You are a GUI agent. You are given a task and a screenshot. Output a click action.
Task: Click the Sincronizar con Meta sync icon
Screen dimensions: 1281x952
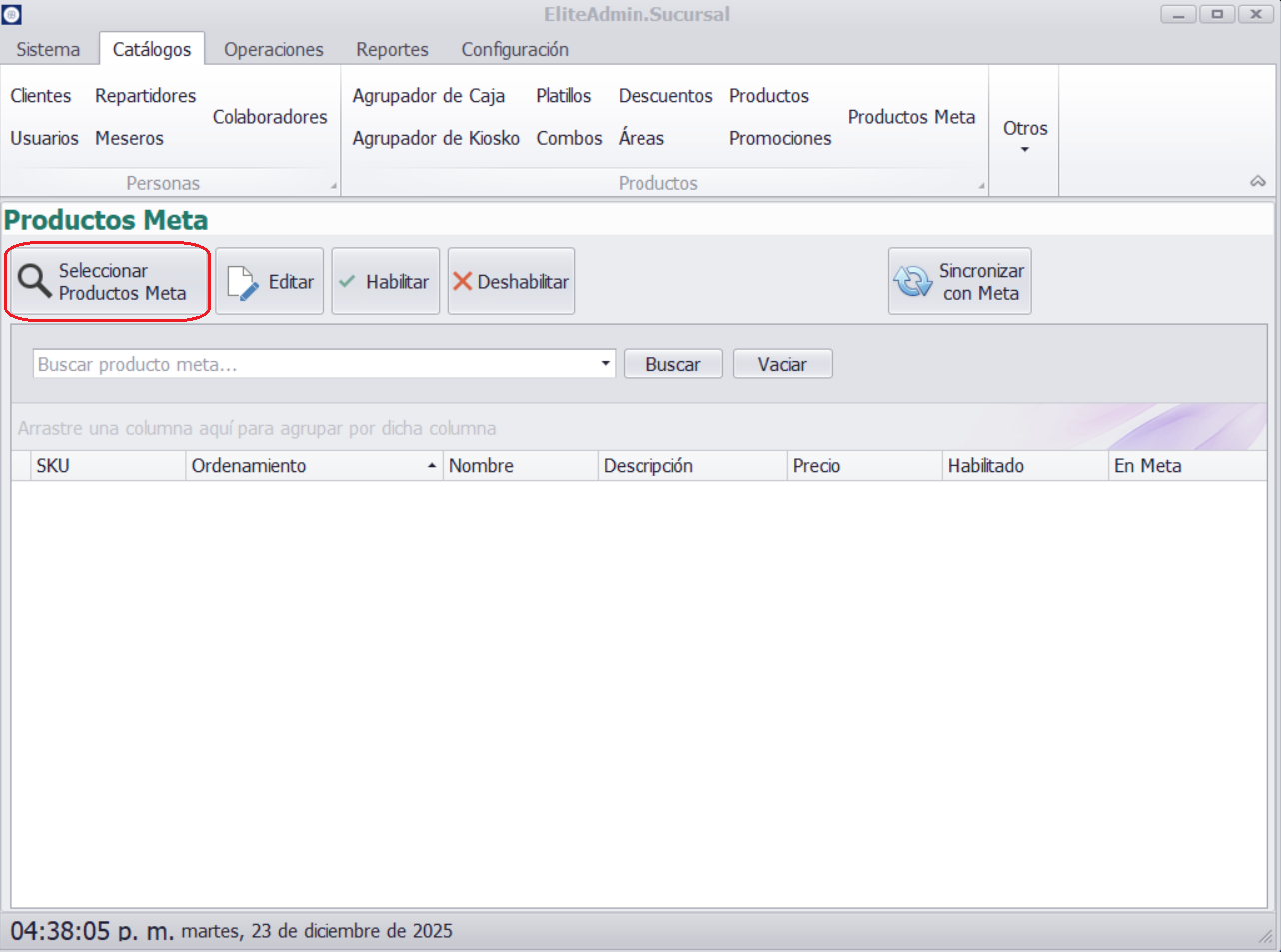[x=912, y=282]
